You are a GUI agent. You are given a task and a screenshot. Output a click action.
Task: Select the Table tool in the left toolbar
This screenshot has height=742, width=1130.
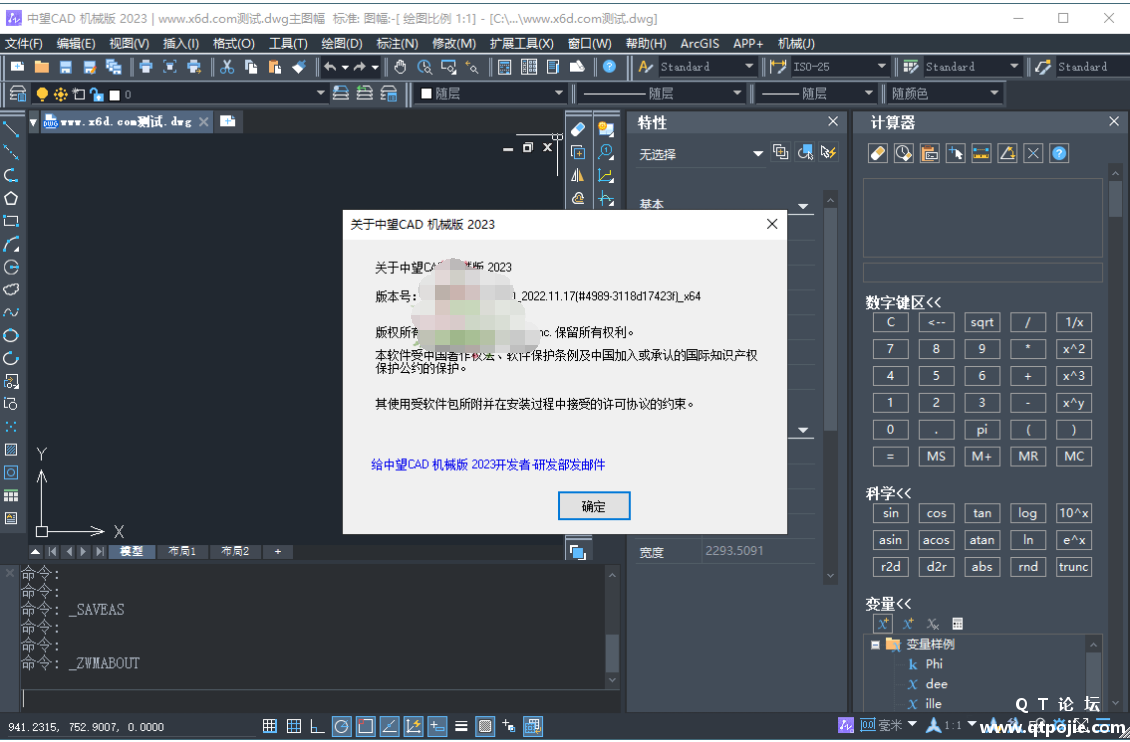tap(11, 496)
